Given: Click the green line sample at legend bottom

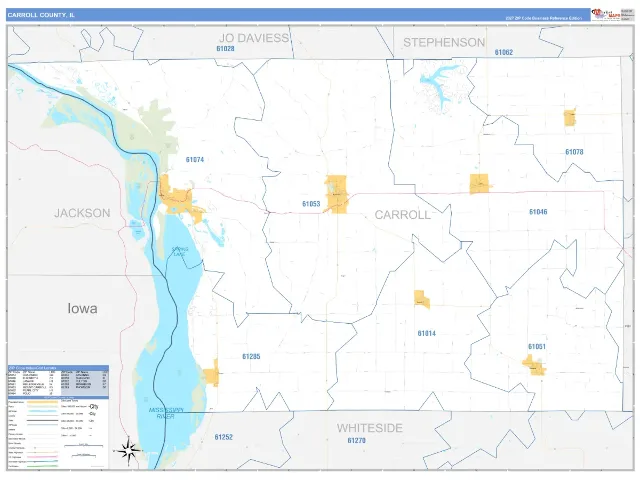Looking at the screenshot, I should pyautogui.click(x=42, y=466).
